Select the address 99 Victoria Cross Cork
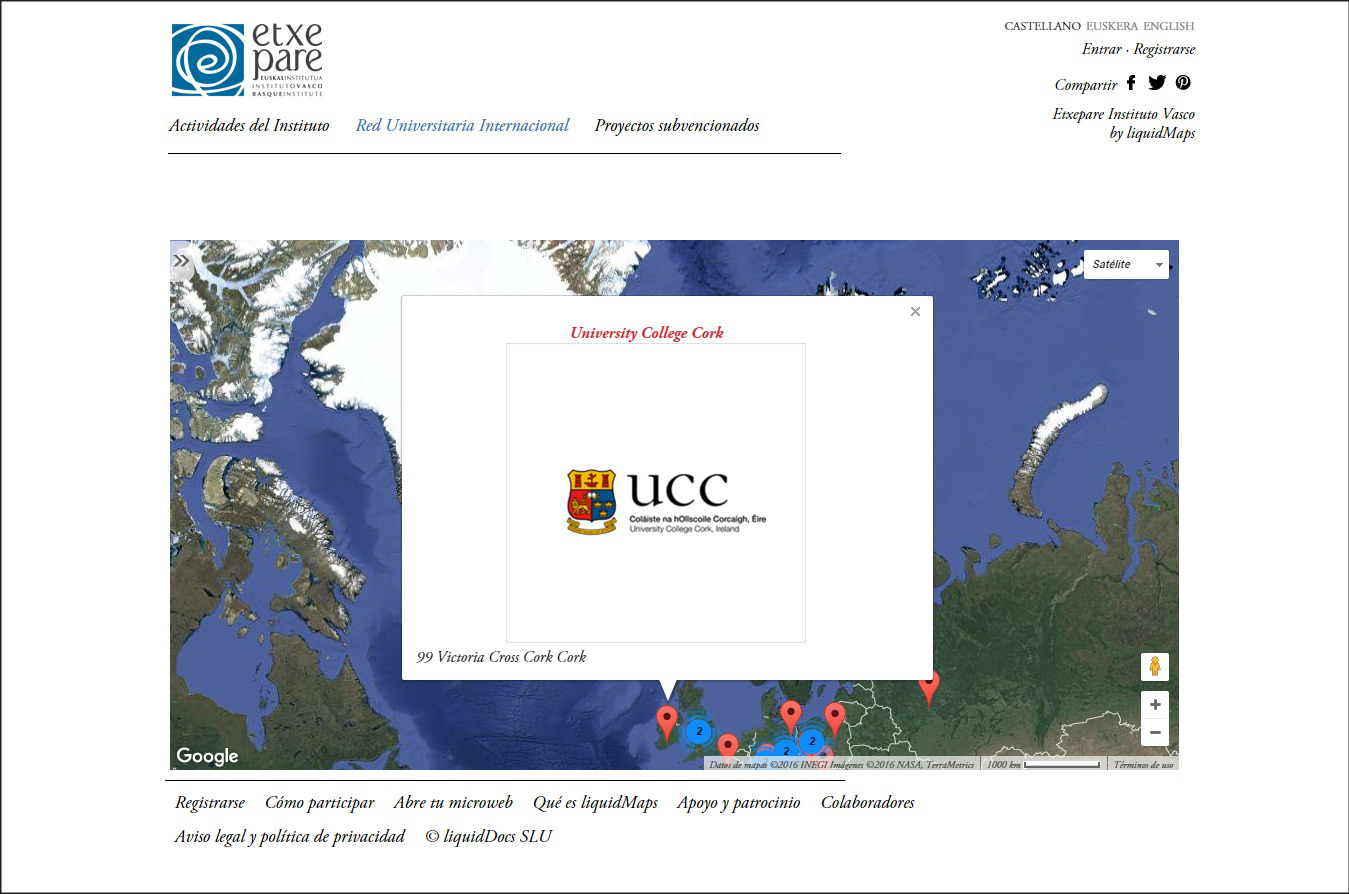This screenshot has height=894, width=1349. tap(501, 657)
